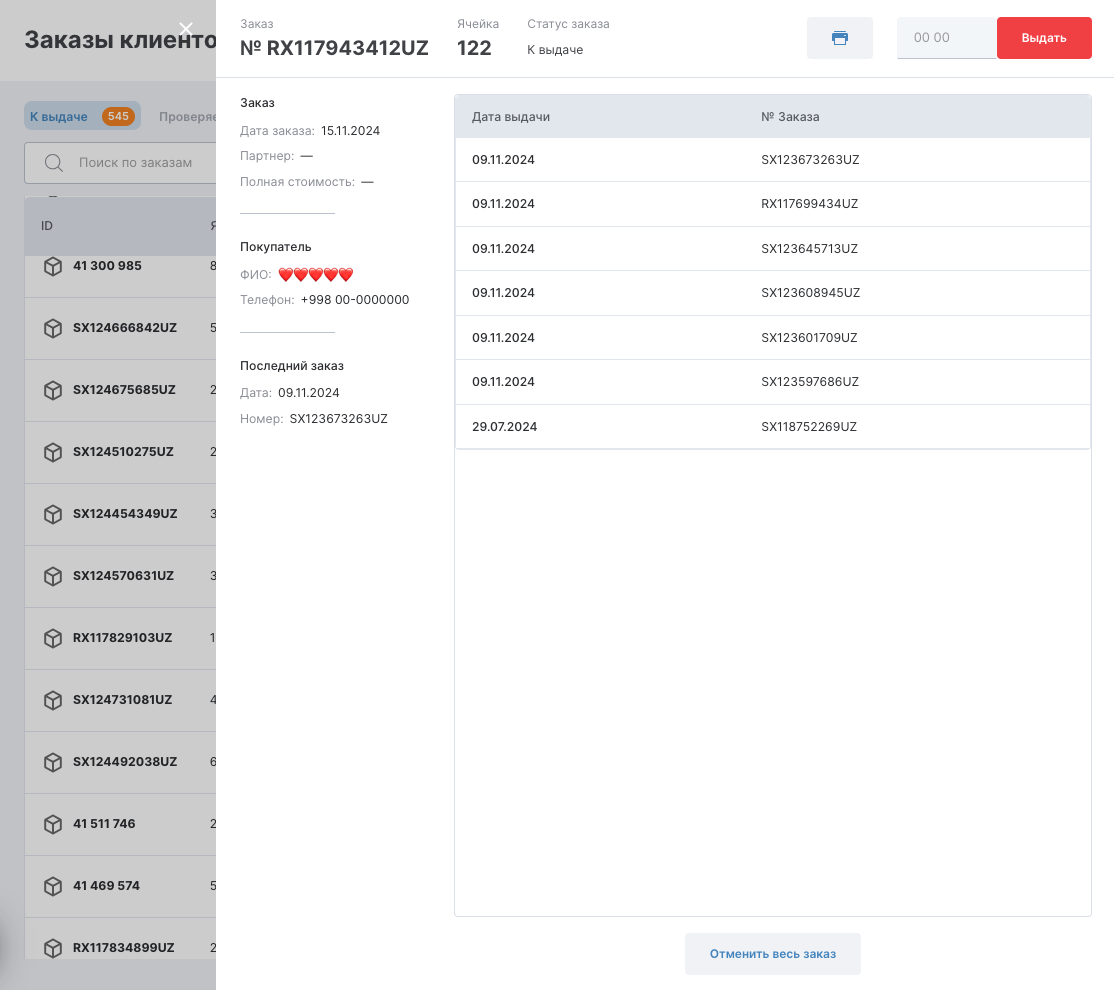
Task: Select order RX117829103UZ in list
Action: click(122, 637)
